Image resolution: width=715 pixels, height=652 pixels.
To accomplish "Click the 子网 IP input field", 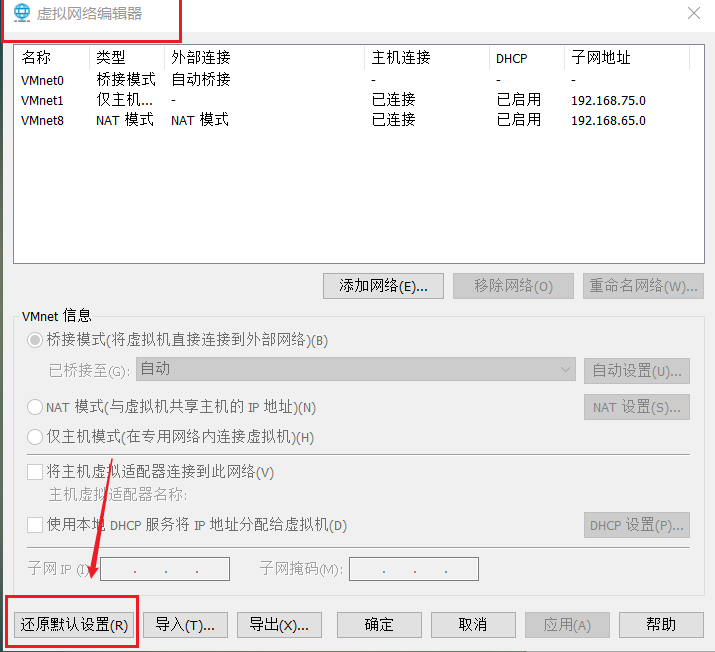I will [x=165, y=569].
